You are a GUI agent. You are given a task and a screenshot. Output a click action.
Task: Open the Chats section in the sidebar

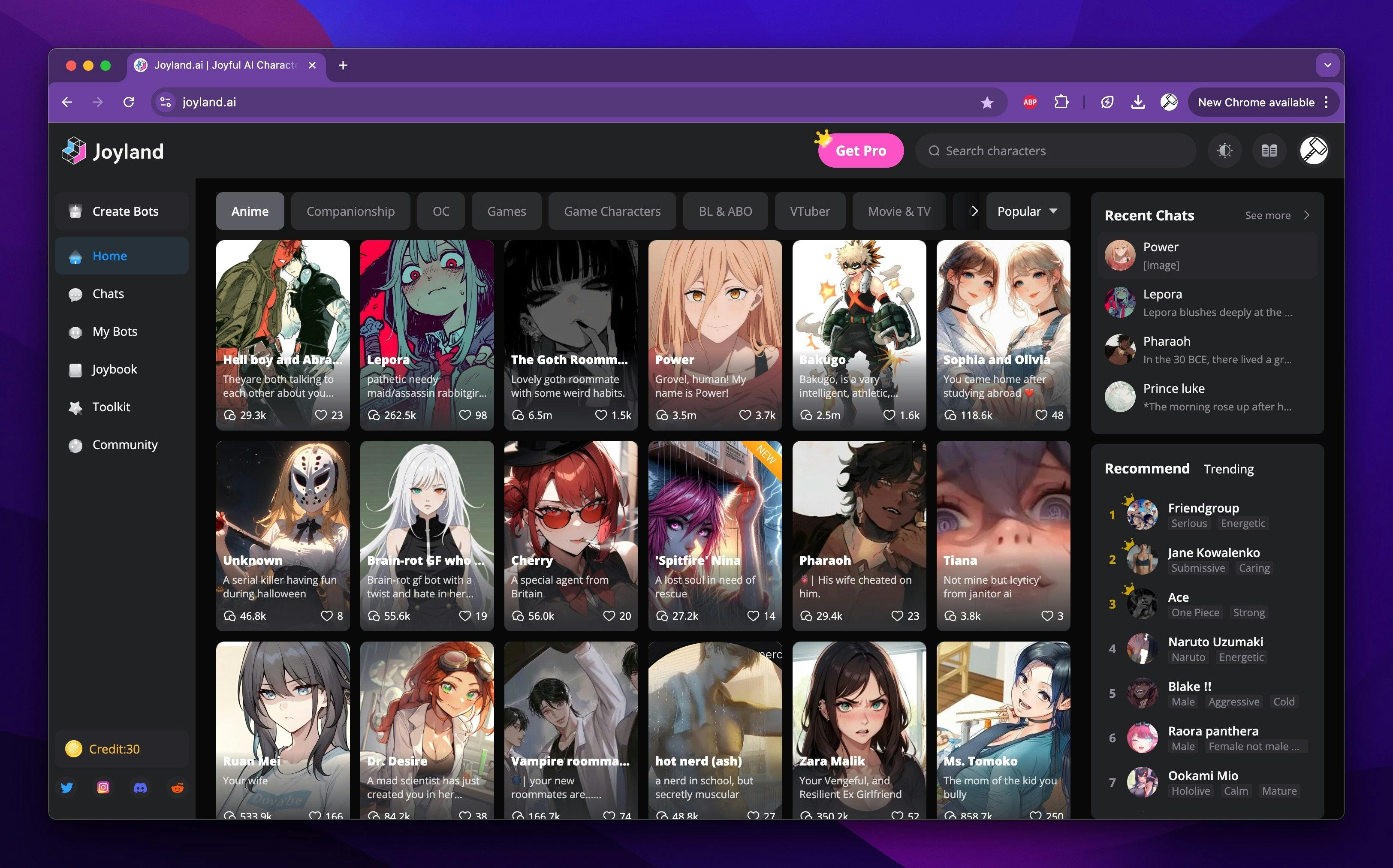pyautogui.click(x=108, y=293)
